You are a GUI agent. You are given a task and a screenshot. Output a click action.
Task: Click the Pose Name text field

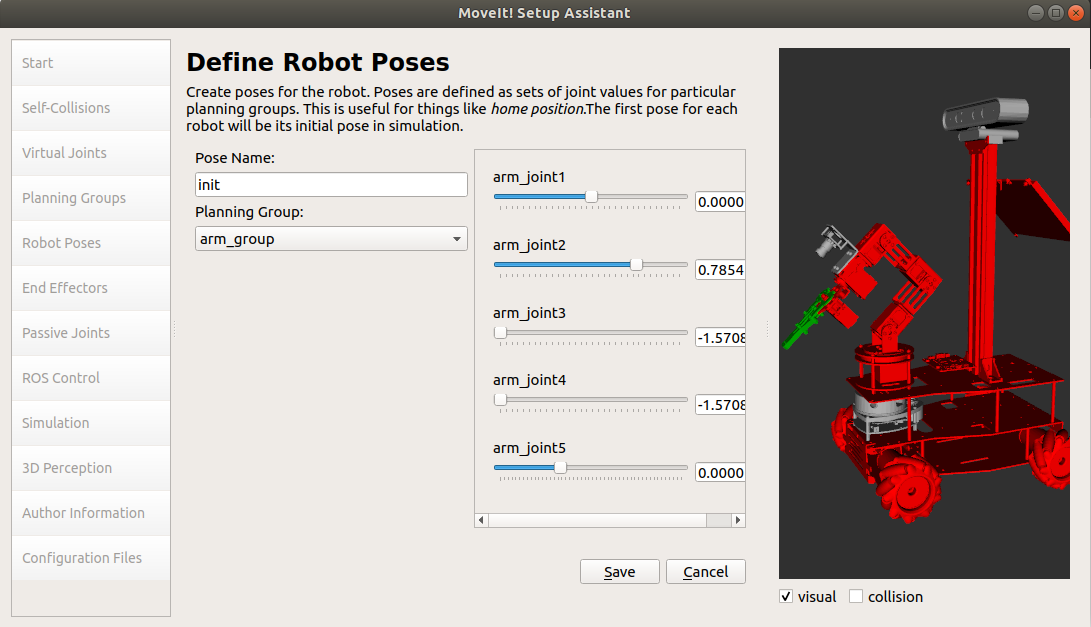click(331, 184)
